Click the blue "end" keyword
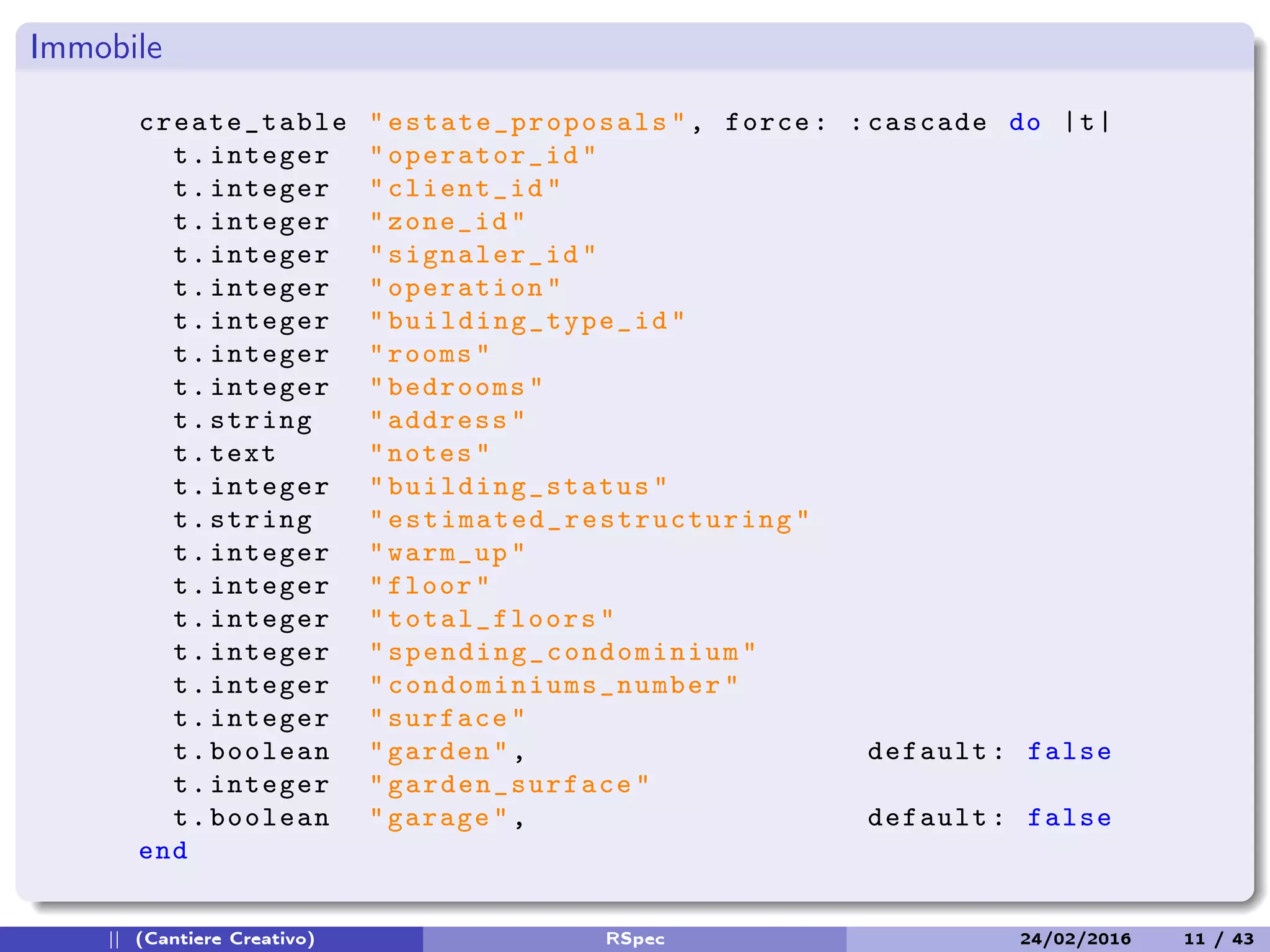Viewport: 1270px width, 952px height. coord(164,851)
